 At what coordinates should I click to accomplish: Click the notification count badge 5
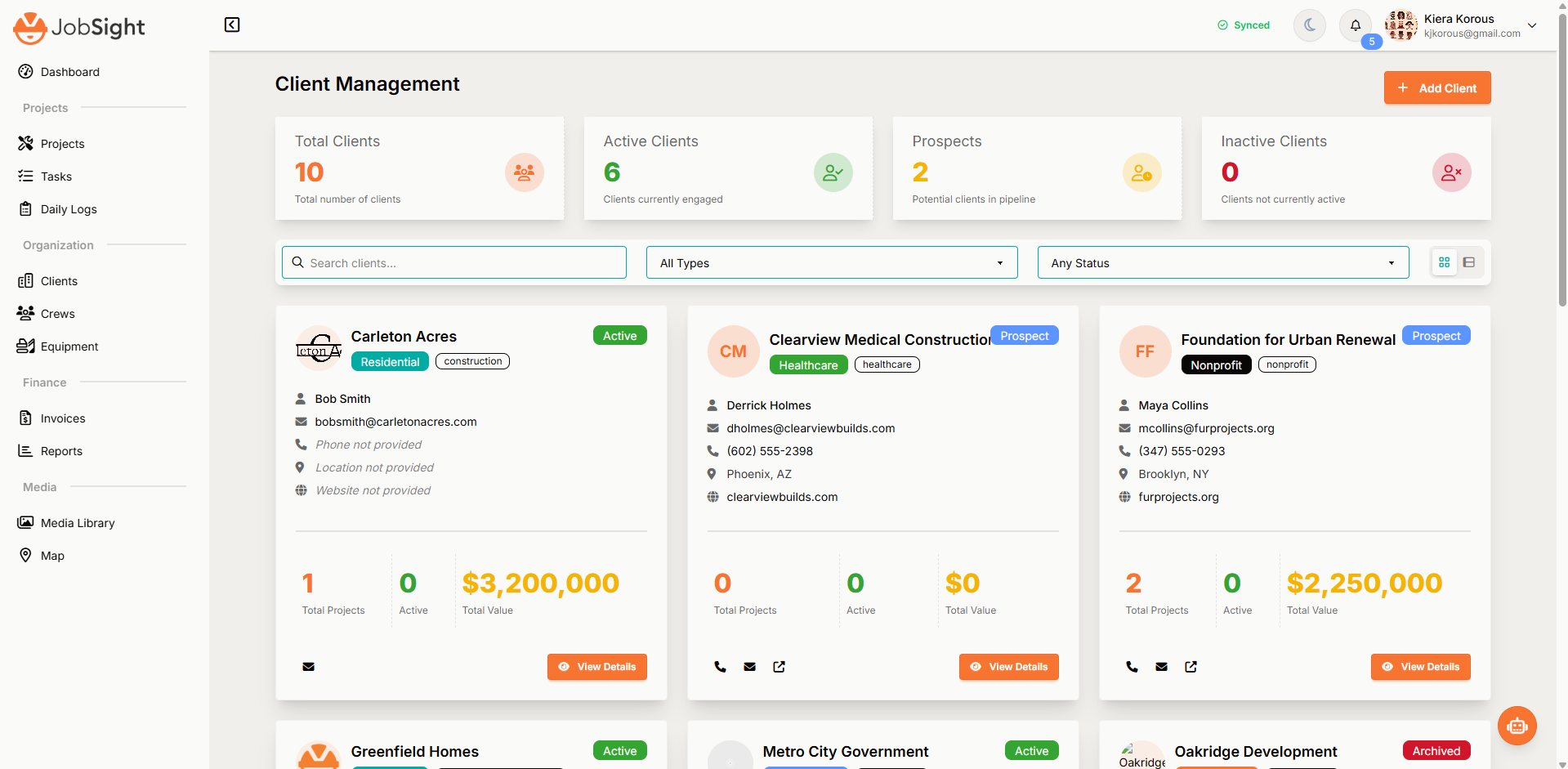[x=1372, y=41]
